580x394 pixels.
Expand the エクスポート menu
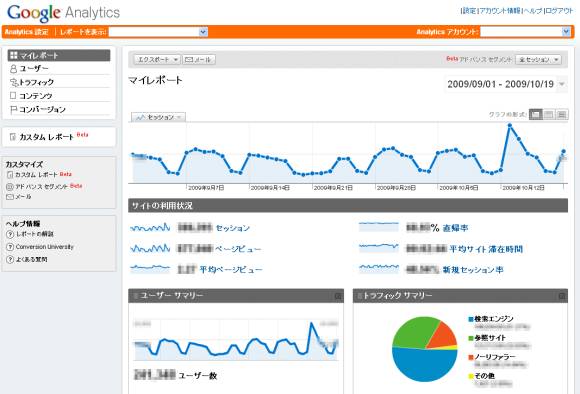point(157,60)
